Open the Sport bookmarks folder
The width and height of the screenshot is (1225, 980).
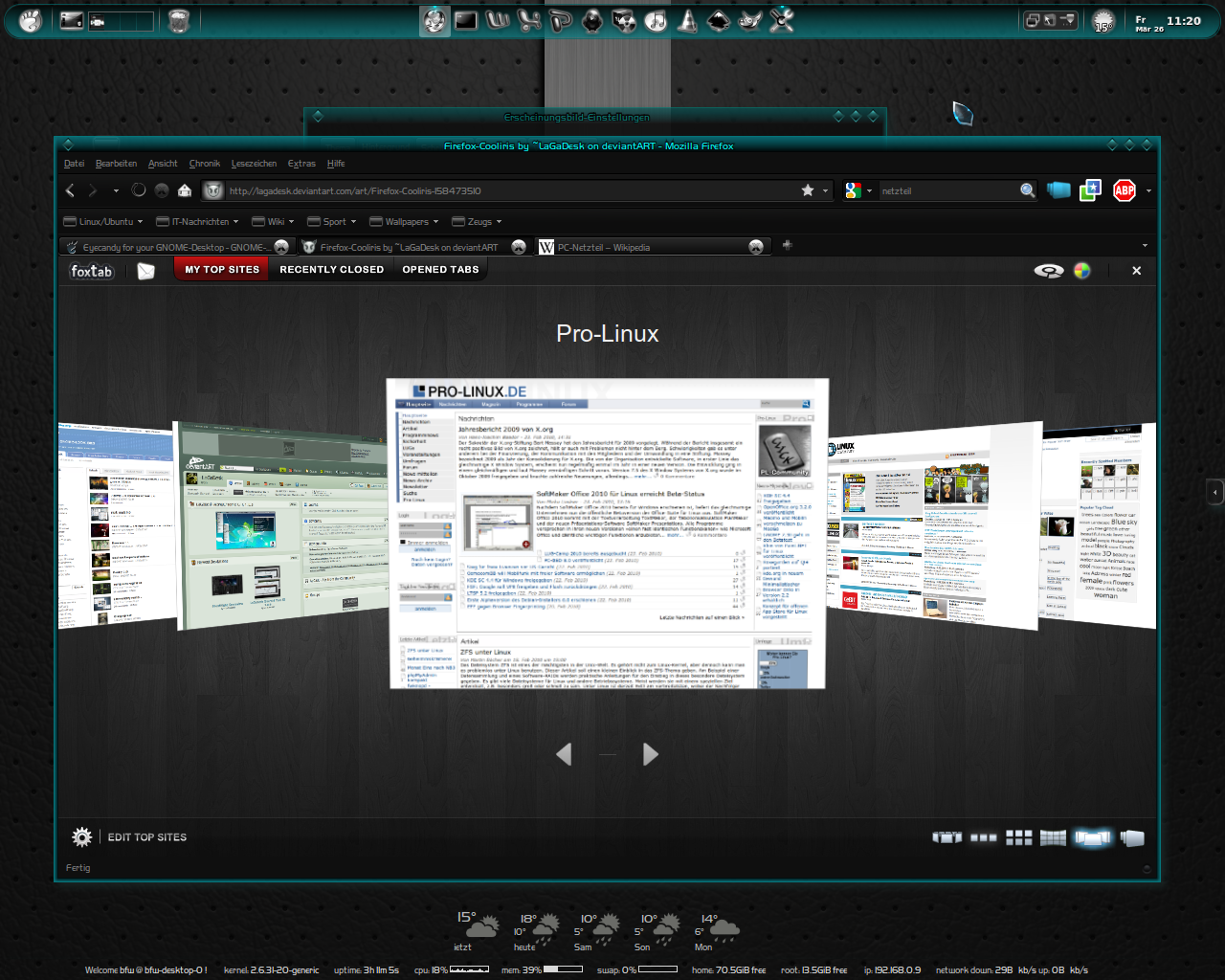[x=332, y=221]
